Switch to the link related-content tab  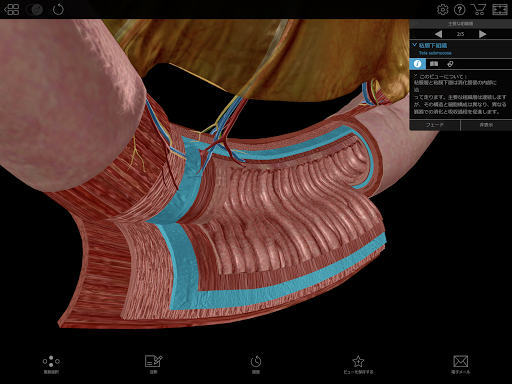pyautogui.click(x=450, y=64)
